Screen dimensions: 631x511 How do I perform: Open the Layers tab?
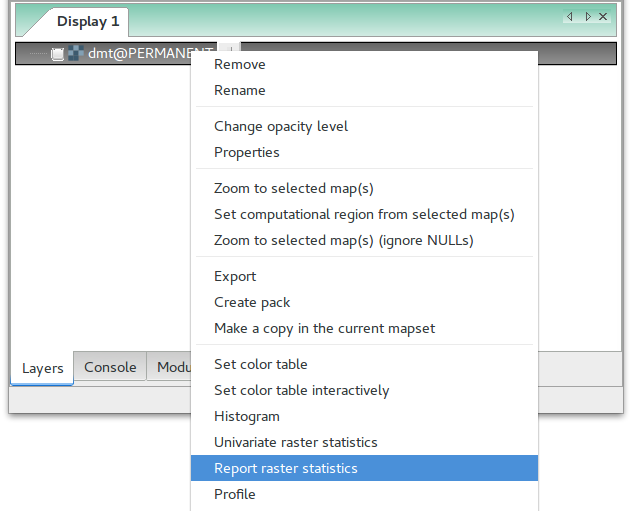pos(42,368)
